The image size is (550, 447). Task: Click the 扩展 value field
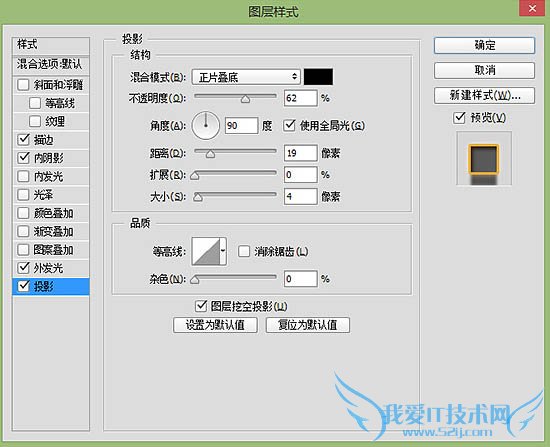pyautogui.click(x=301, y=174)
